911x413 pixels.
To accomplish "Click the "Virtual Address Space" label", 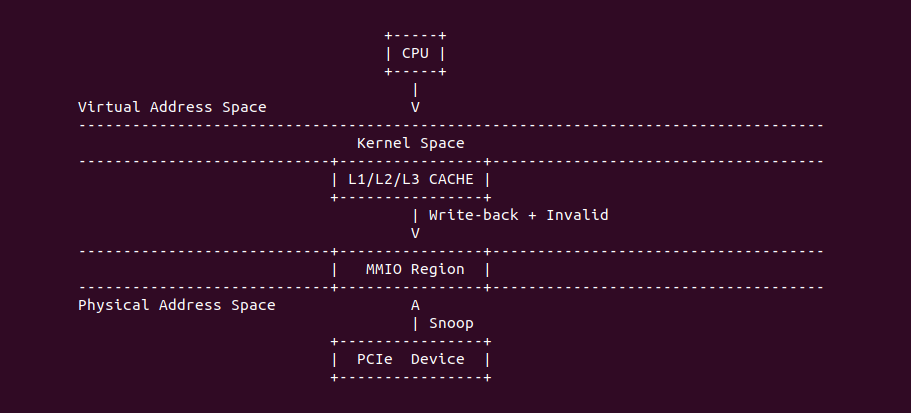I will (172, 107).
